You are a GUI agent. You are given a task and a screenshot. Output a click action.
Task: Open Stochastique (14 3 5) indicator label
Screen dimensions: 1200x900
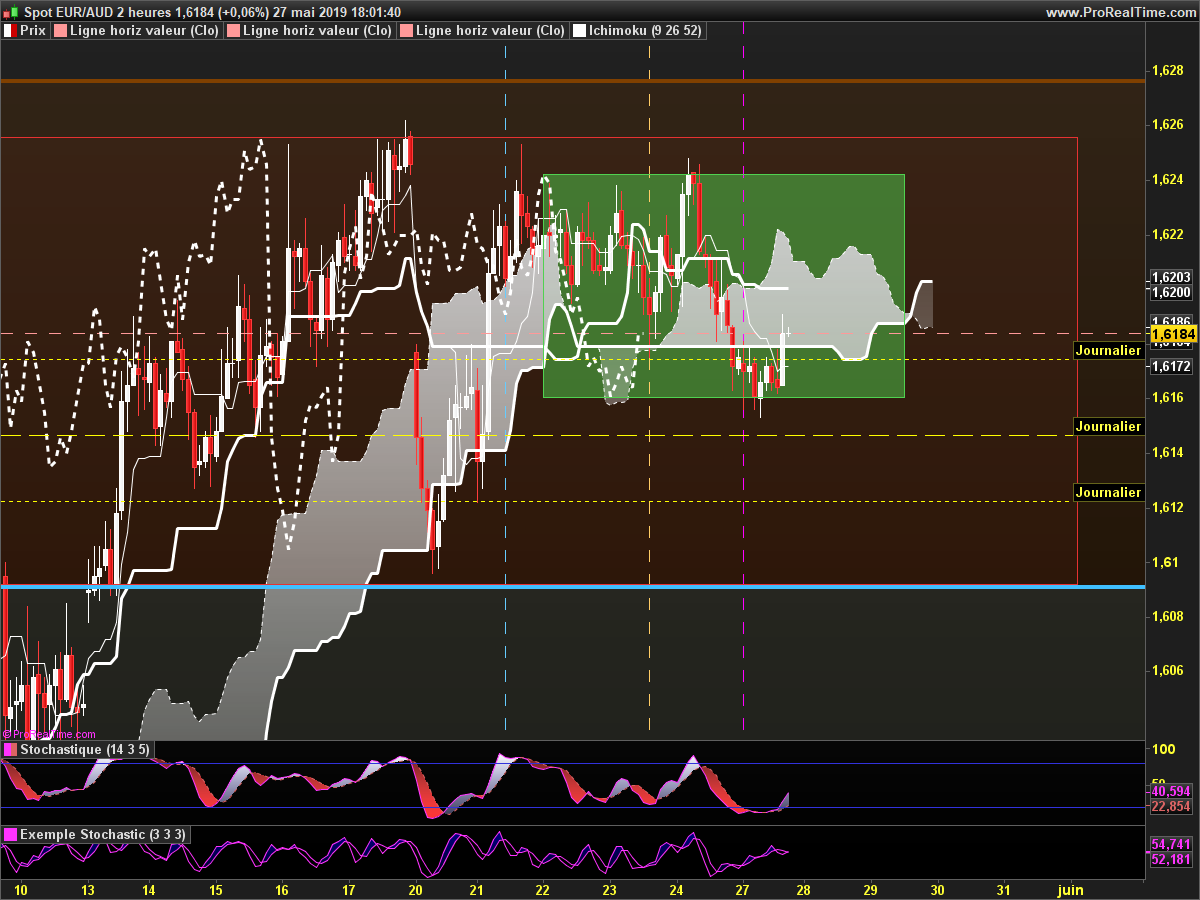[x=84, y=749]
